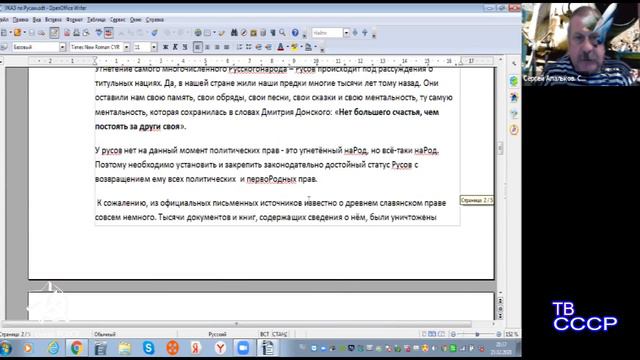The height and width of the screenshot is (360, 640).
Task: Click the Find text input field
Action: point(327,33)
